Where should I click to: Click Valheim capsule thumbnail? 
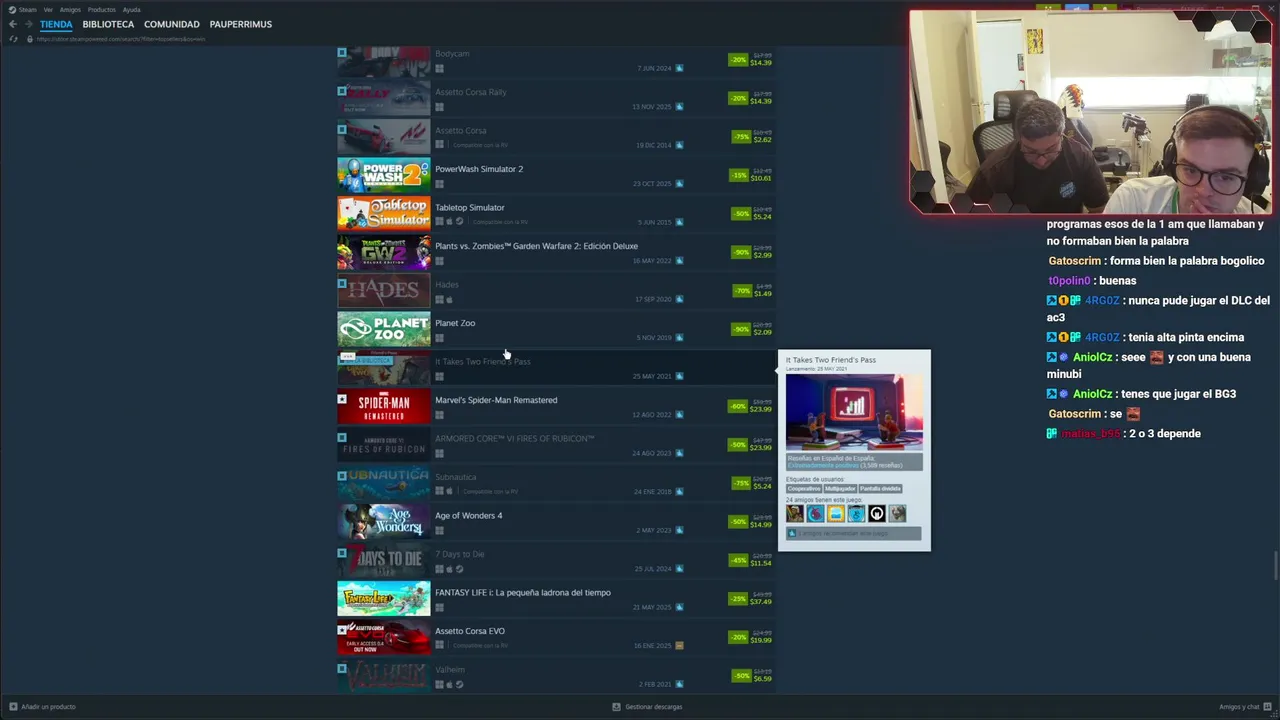click(384, 676)
